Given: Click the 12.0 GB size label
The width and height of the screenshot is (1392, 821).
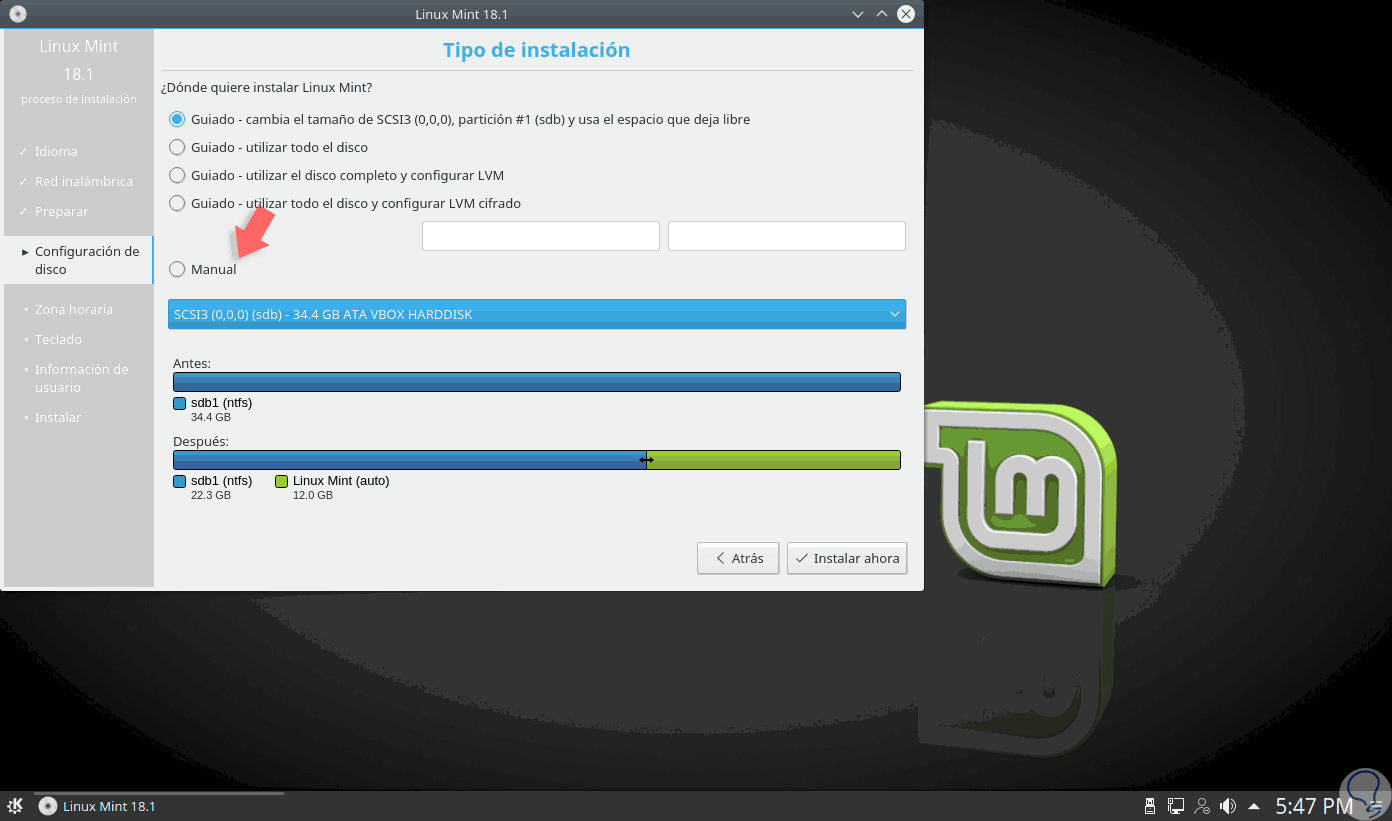Looking at the screenshot, I should coord(313,495).
